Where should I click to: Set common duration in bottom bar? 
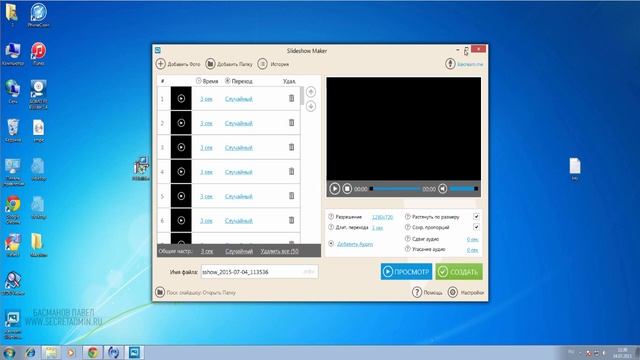pos(207,251)
